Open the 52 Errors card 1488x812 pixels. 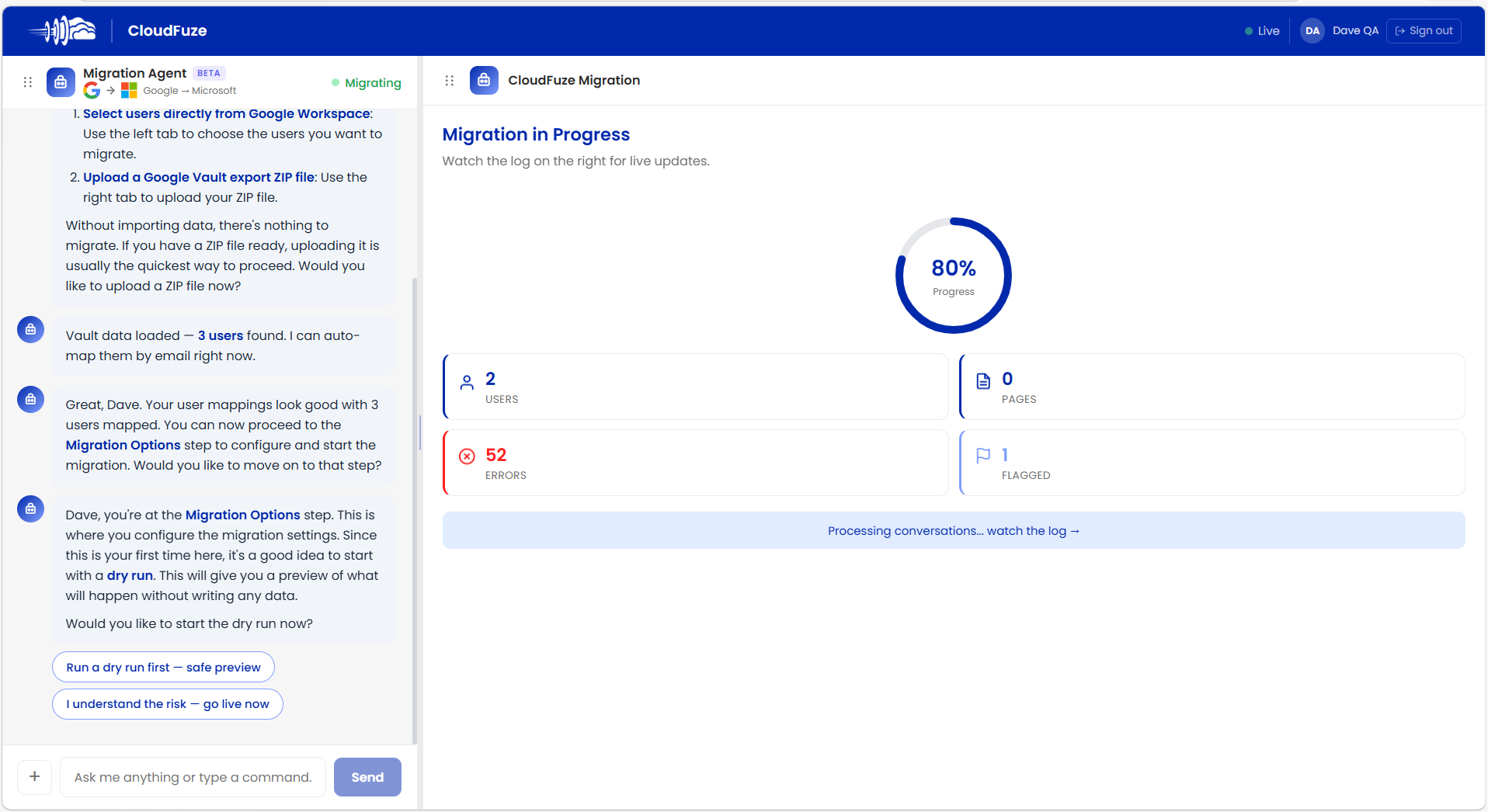(x=696, y=463)
